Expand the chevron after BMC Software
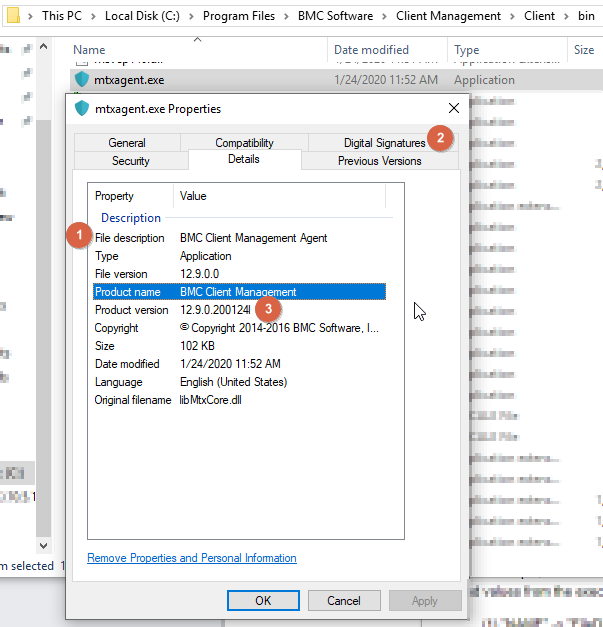Screen dimensions: 603x627 pyautogui.click(x=384, y=16)
